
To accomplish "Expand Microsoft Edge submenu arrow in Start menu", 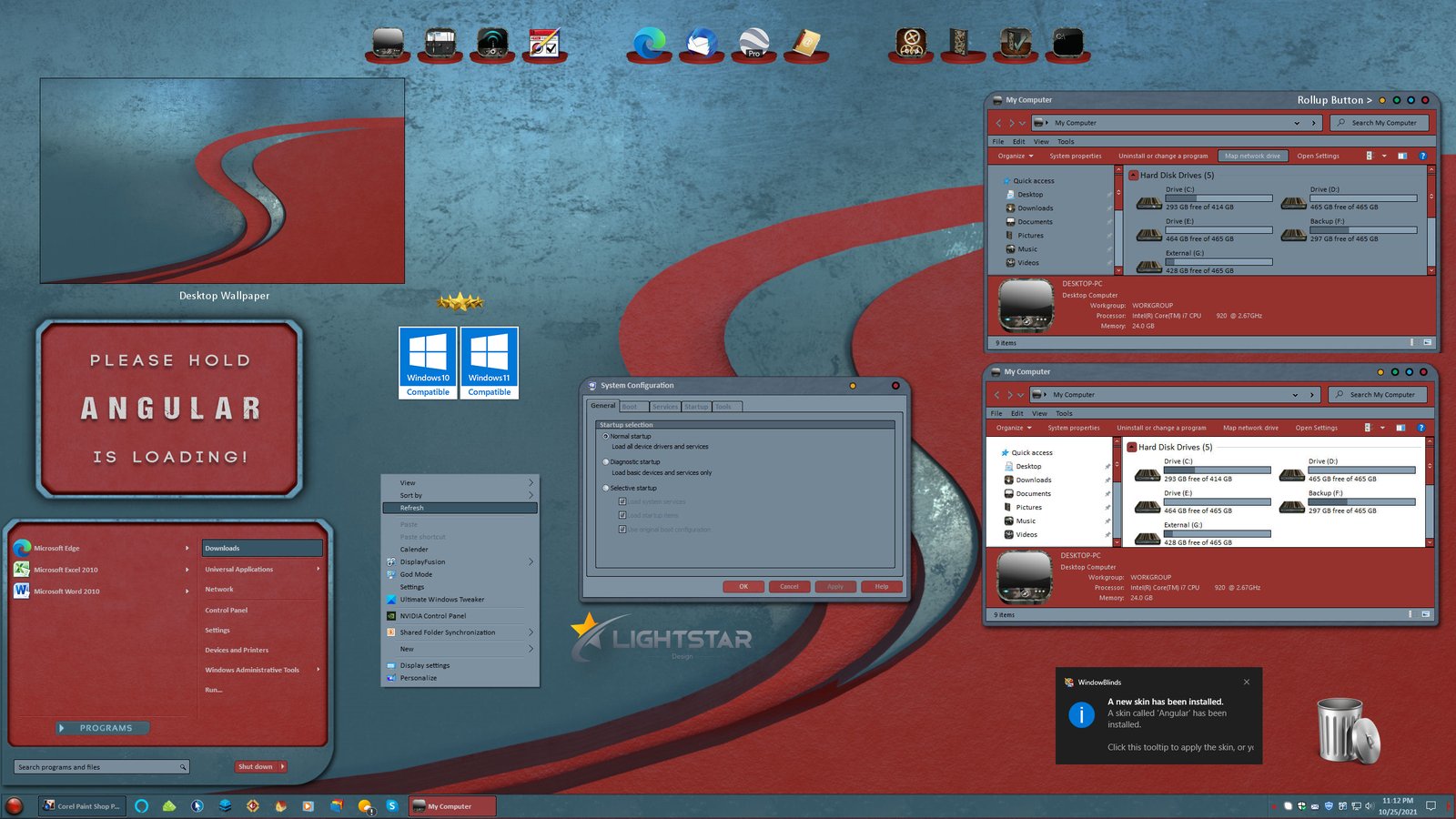I will tap(187, 548).
